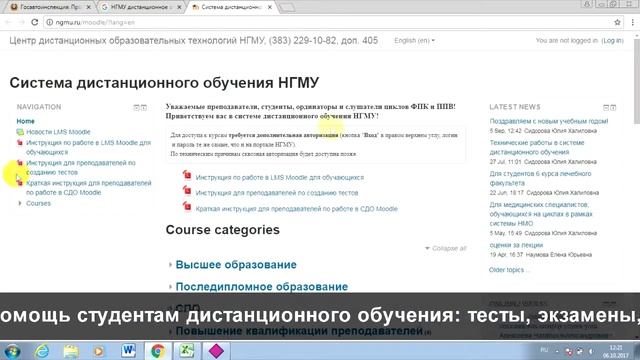
Task: Switch to Excel in the taskbar
Action: [187, 351]
